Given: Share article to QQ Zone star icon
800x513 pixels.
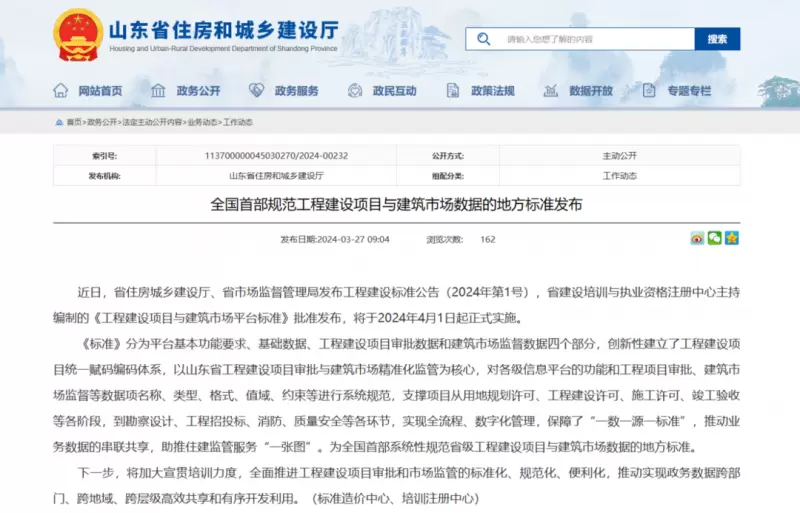Looking at the screenshot, I should (x=731, y=238).
